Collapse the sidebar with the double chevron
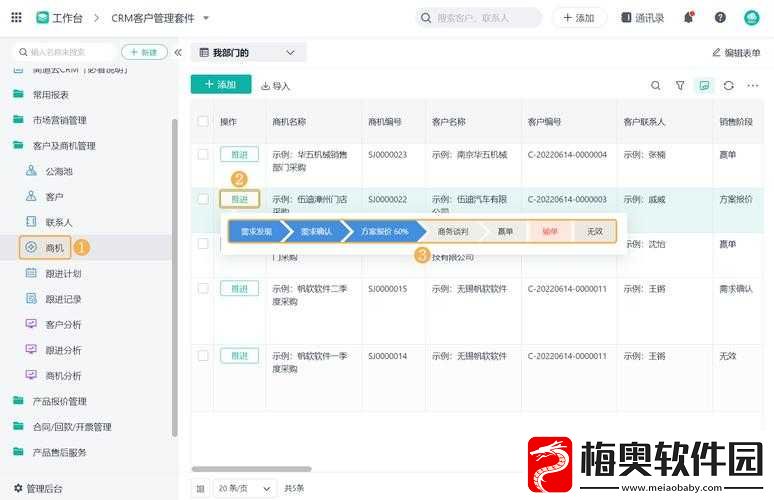This screenshot has width=774, height=500. click(x=178, y=52)
